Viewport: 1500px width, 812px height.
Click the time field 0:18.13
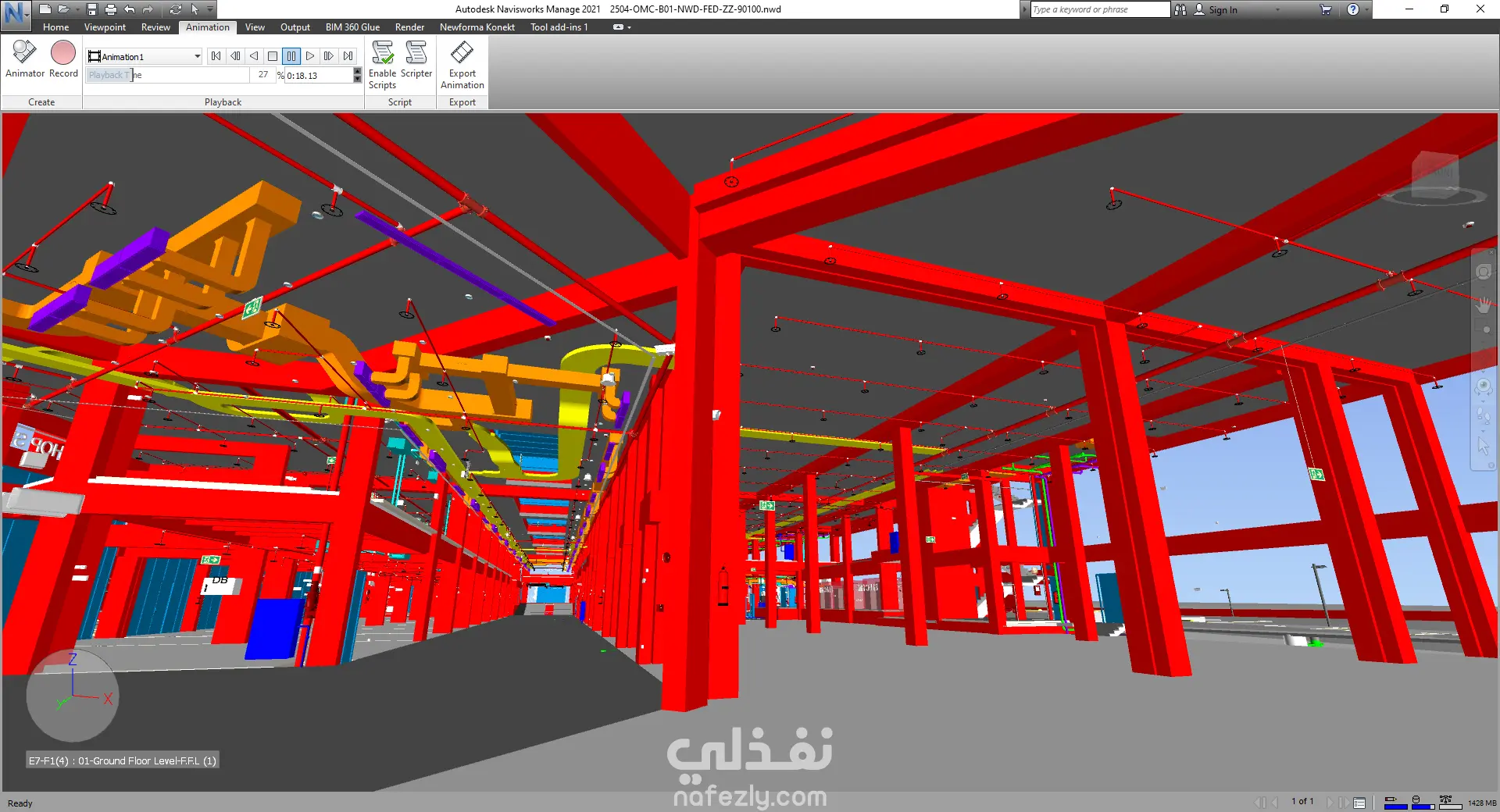[319, 76]
